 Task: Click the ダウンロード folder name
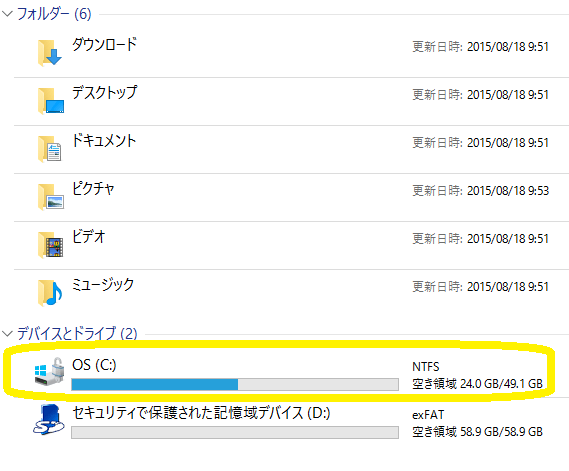tap(105, 45)
